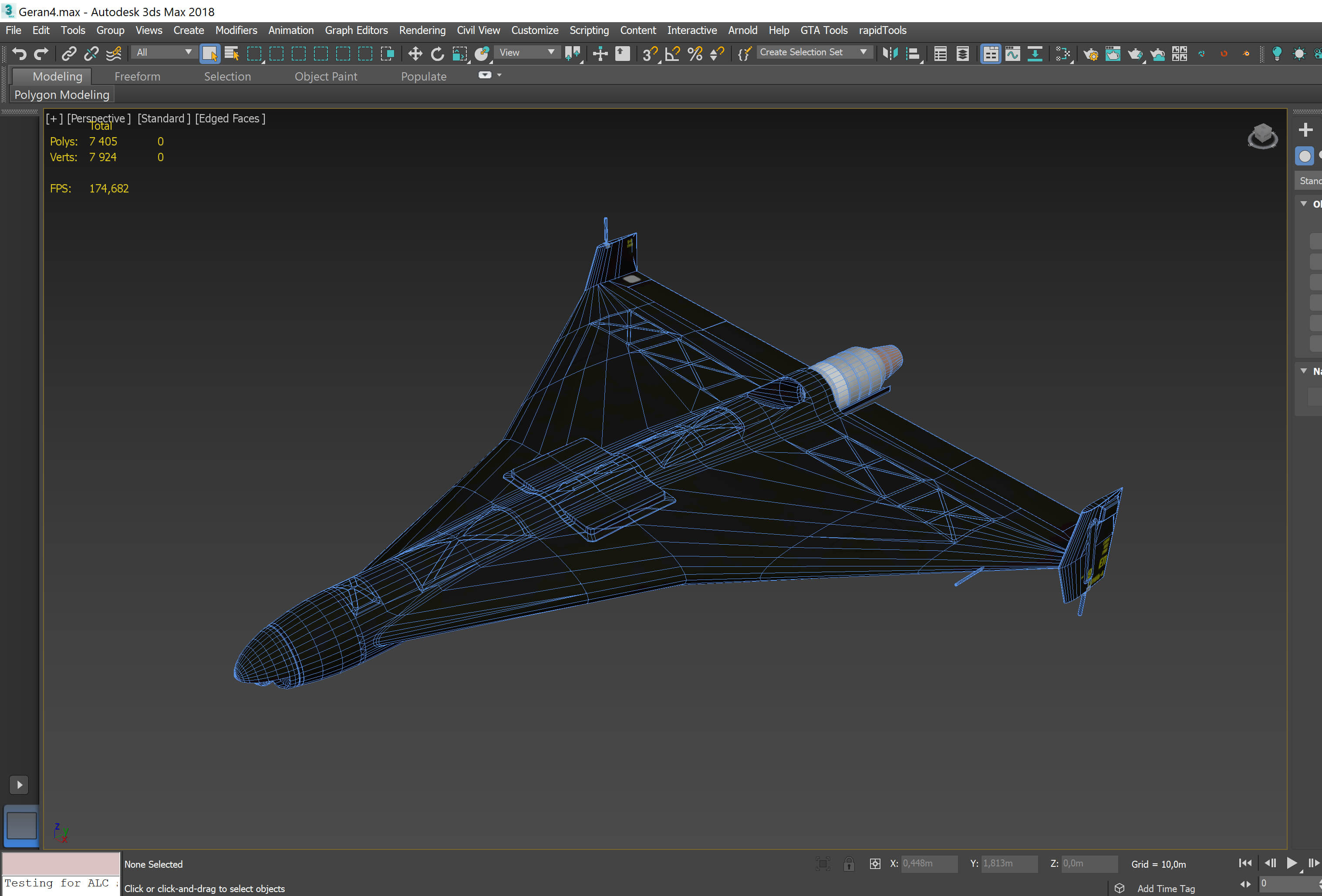Activate the Select and Move tool
This screenshot has height=896, width=1322.
point(415,54)
